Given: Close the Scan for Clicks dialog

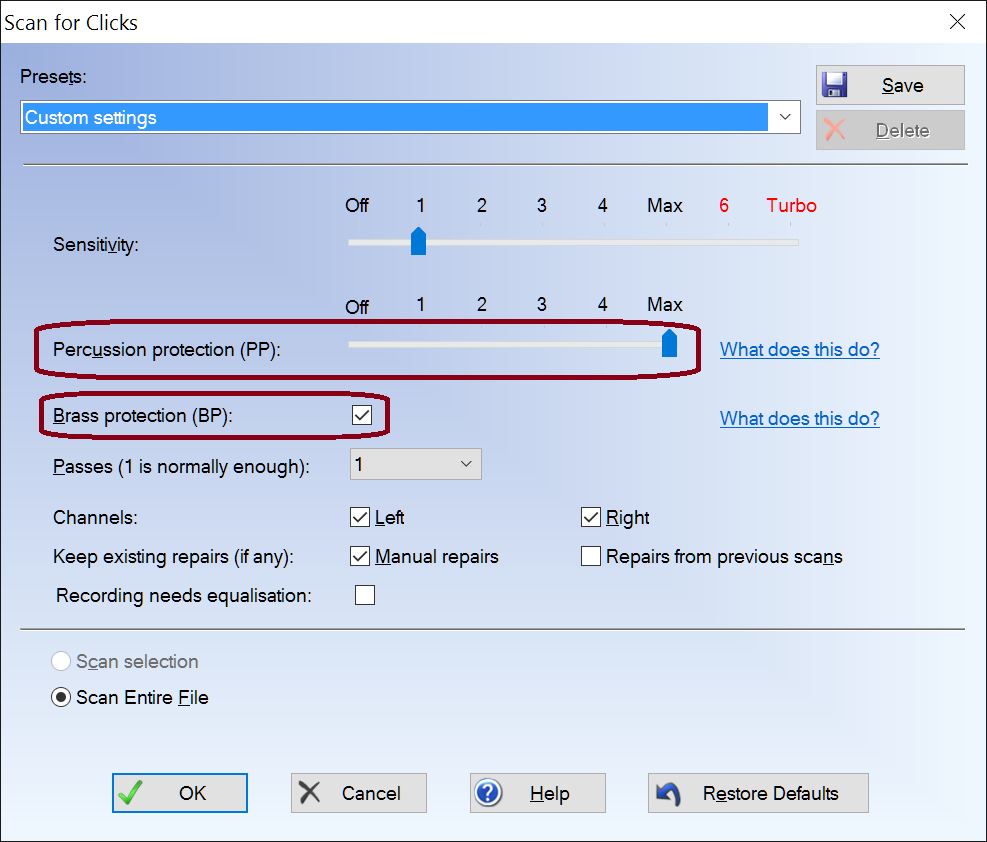Looking at the screenshot, I should tap(957, 22).
